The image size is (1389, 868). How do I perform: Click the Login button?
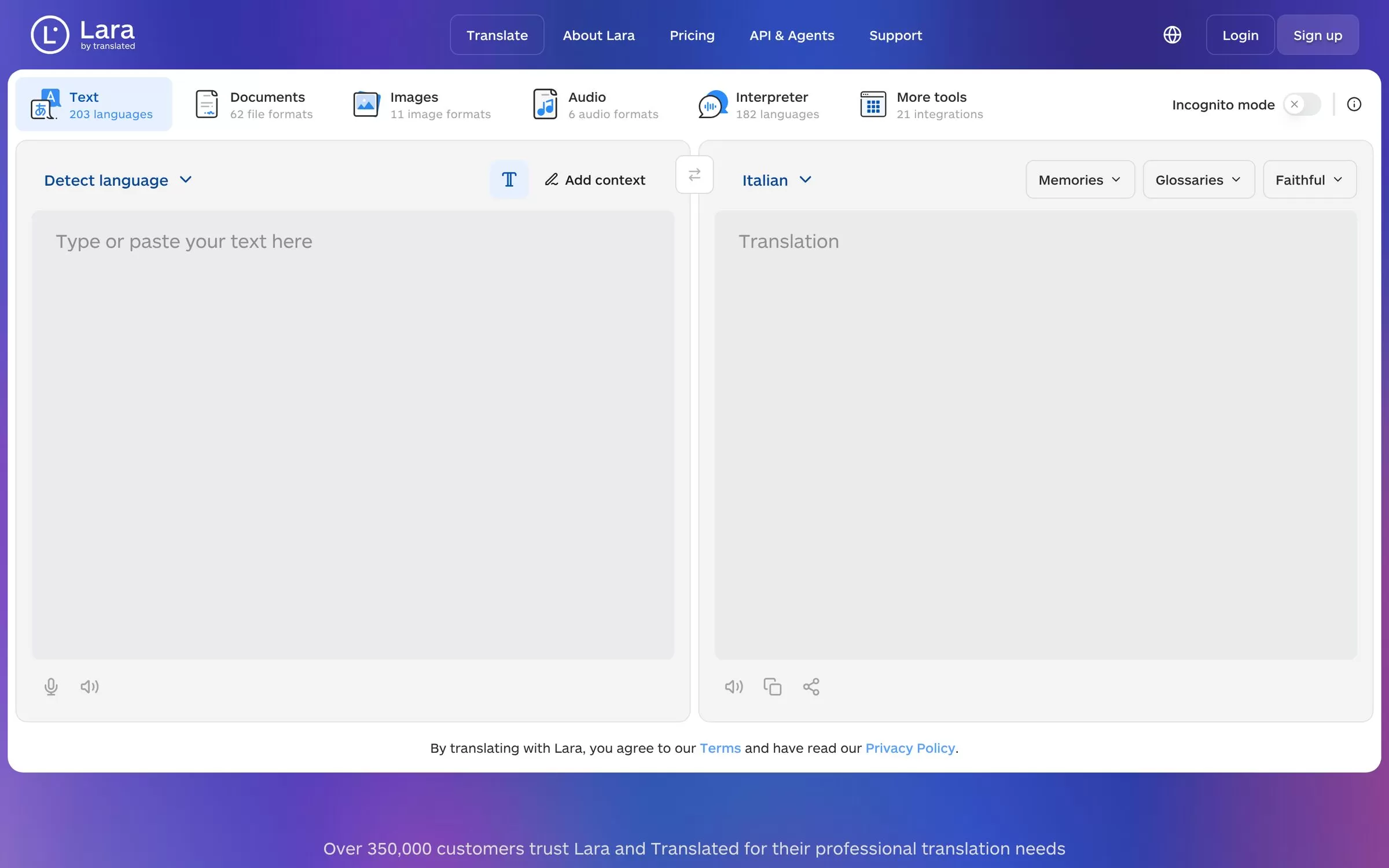[1240, 35]
